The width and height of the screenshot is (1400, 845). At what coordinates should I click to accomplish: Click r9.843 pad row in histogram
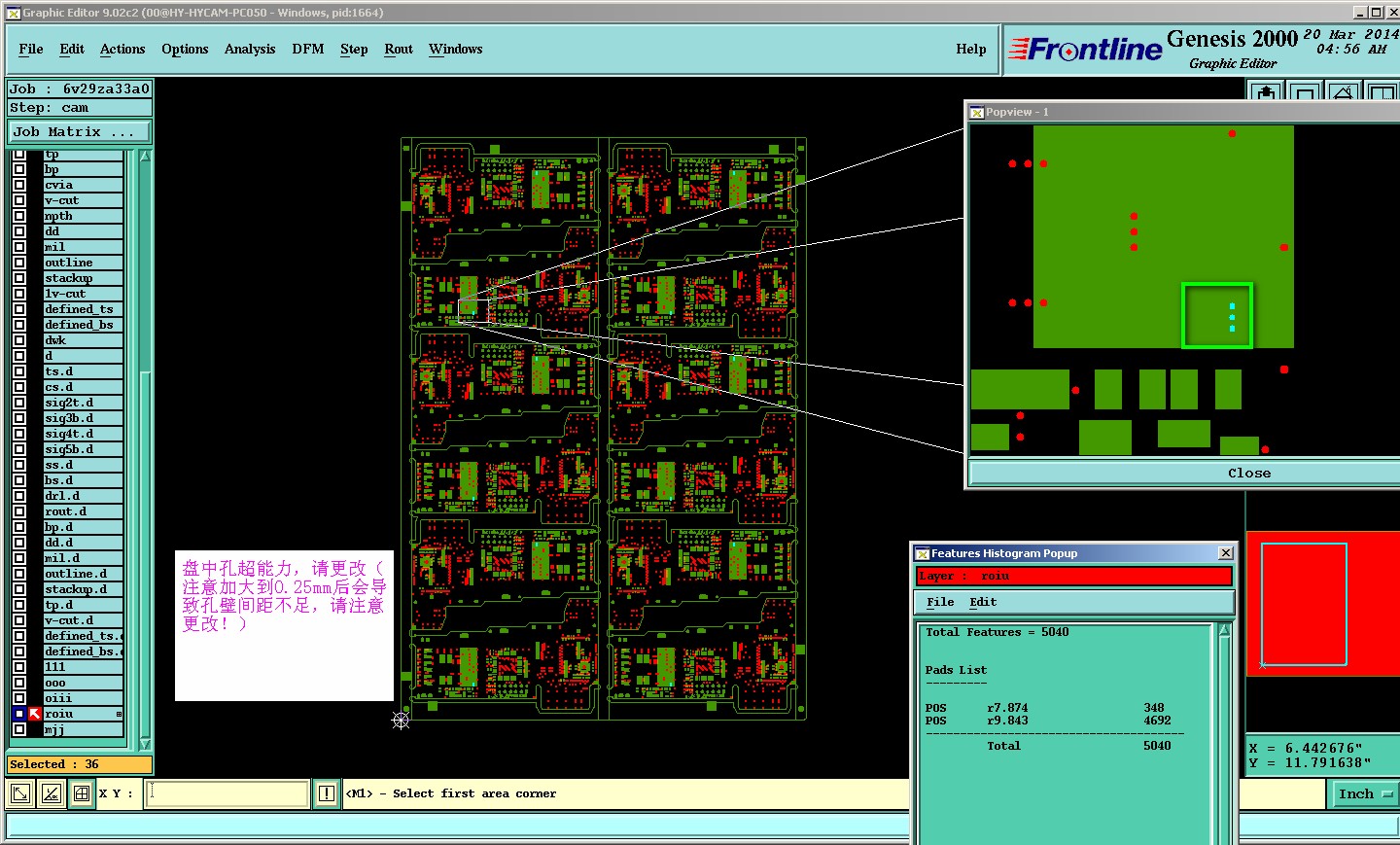(1048, 721)
